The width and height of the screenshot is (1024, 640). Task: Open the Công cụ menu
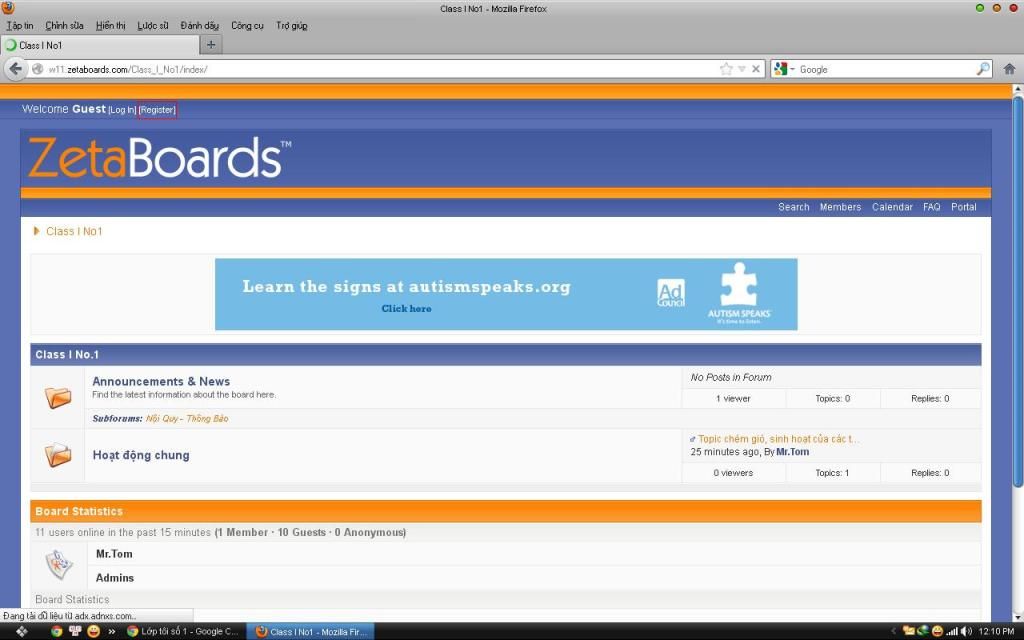(x=247, y=25)
